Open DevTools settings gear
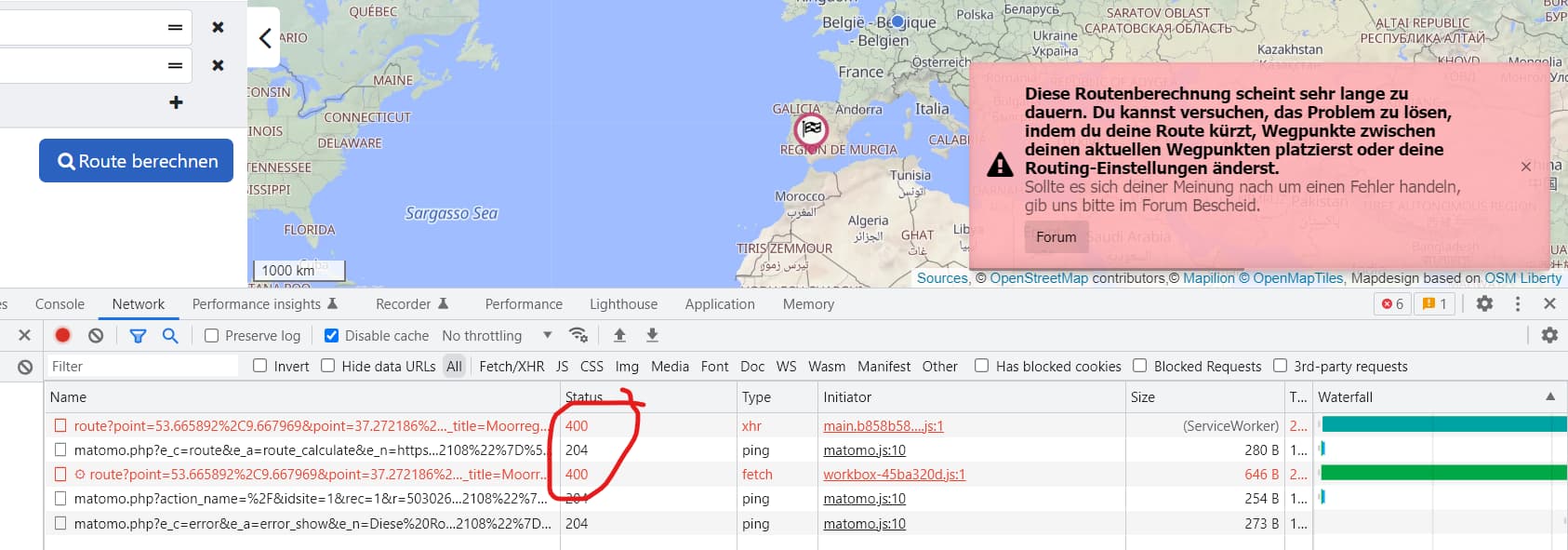Screen dimensions: 1568x550 1484,303
